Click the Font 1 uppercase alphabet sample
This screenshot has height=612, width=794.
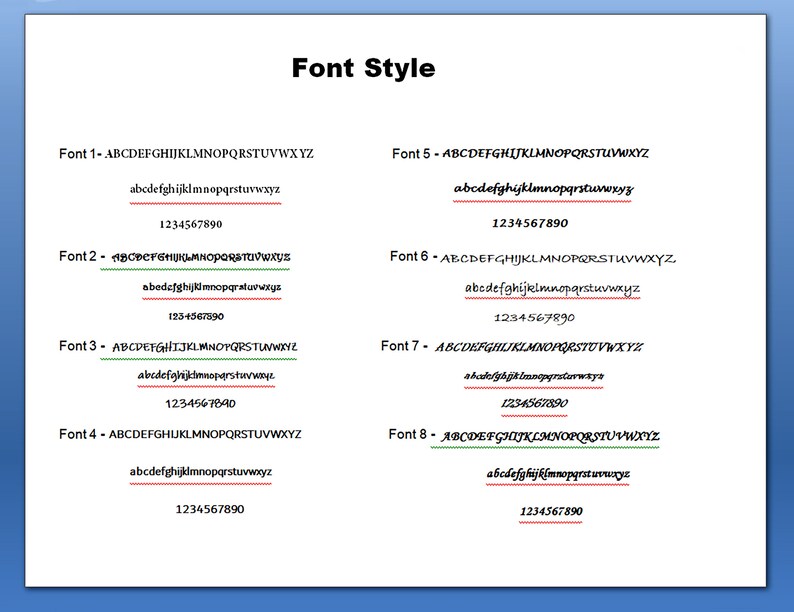[209, 153]
